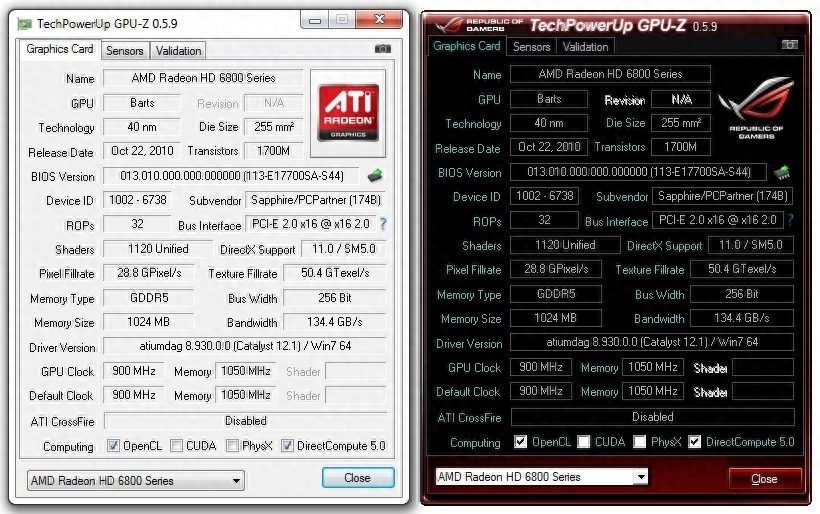
Task: Click Pixel Fillrate '28.8 GPixel/s' in the left window
Action: (149, 272)
